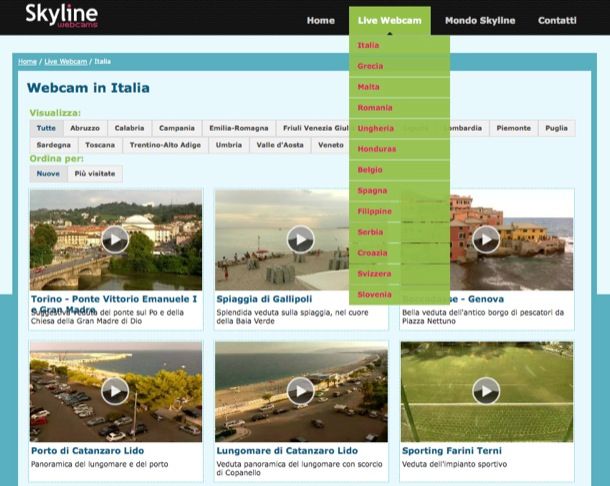The width and height of the screenshot is (610, 486).
Task: Filter webcams by Veneto
Action: [x=331, y=145]
